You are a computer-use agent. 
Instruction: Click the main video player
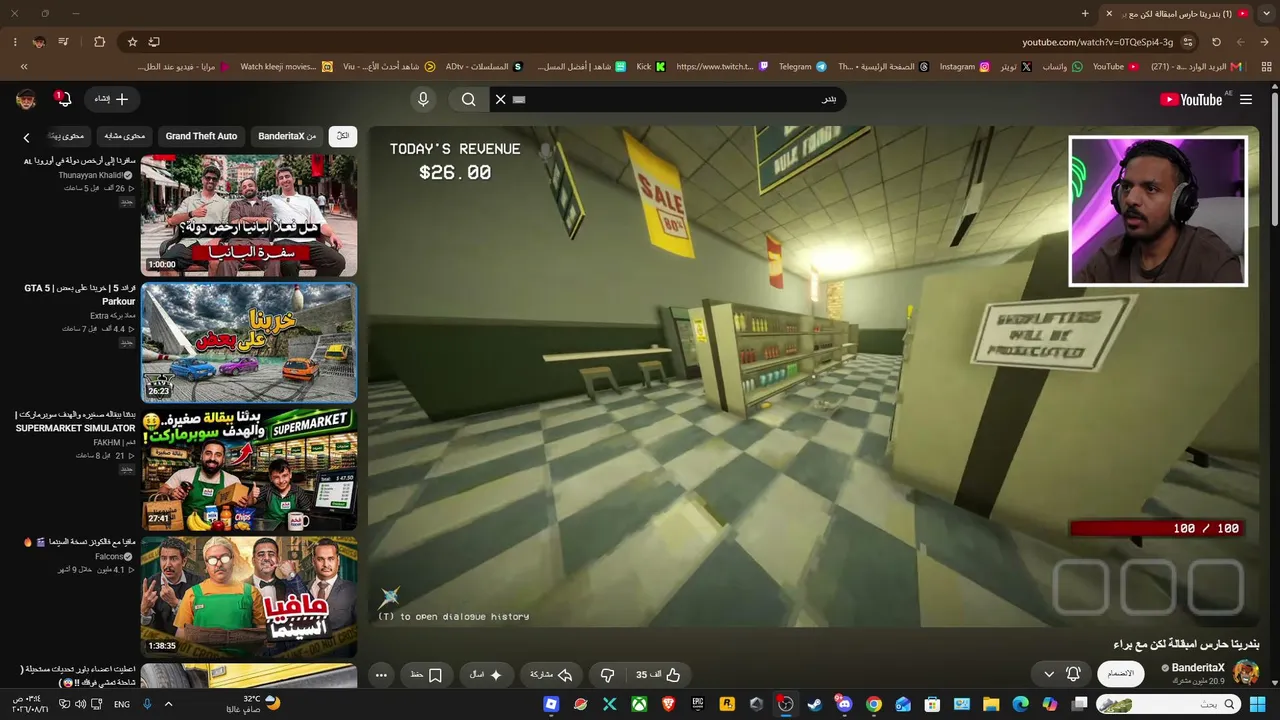(x=814, y=377)
